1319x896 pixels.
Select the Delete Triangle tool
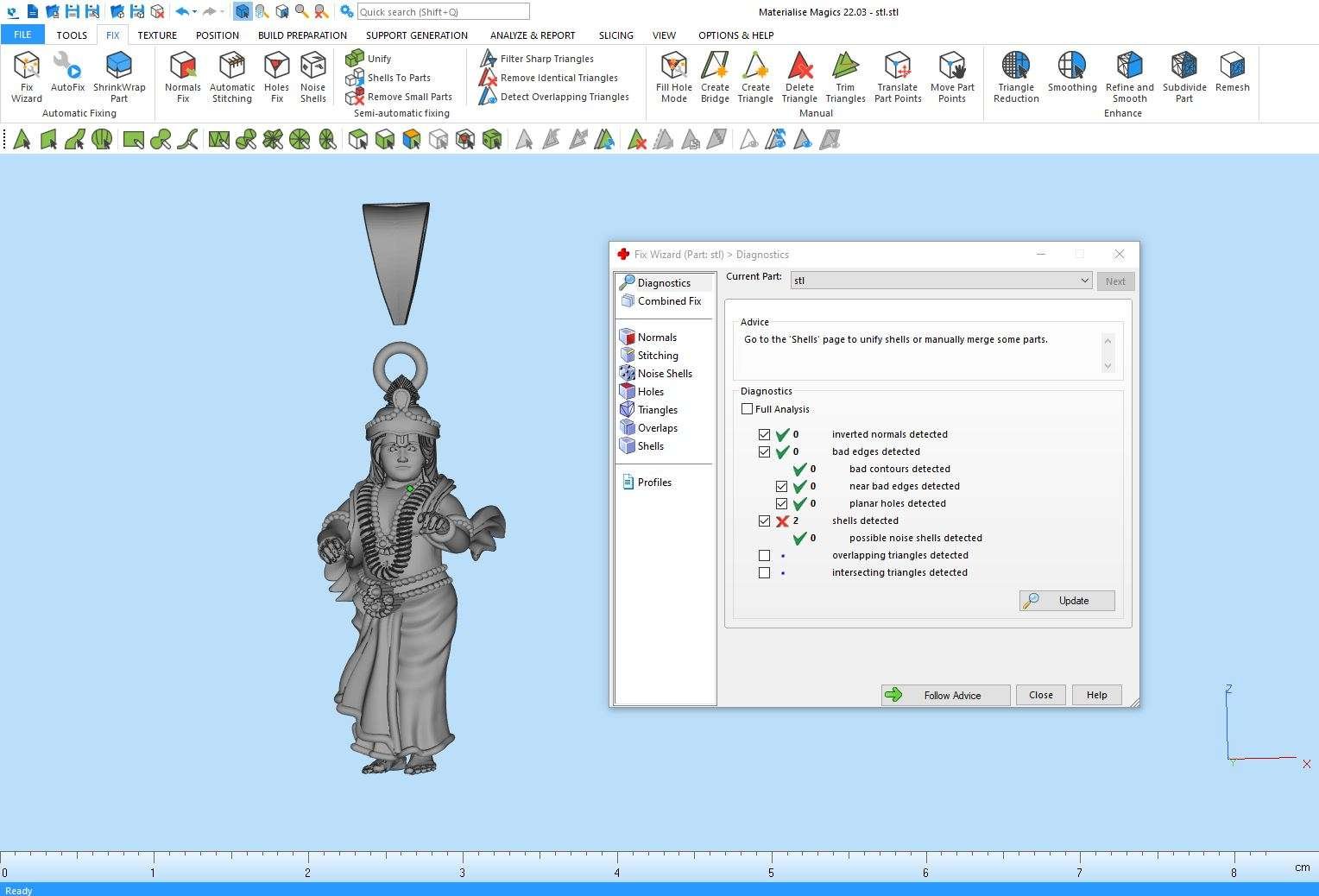pyautogui.click(x=799, y=76)
